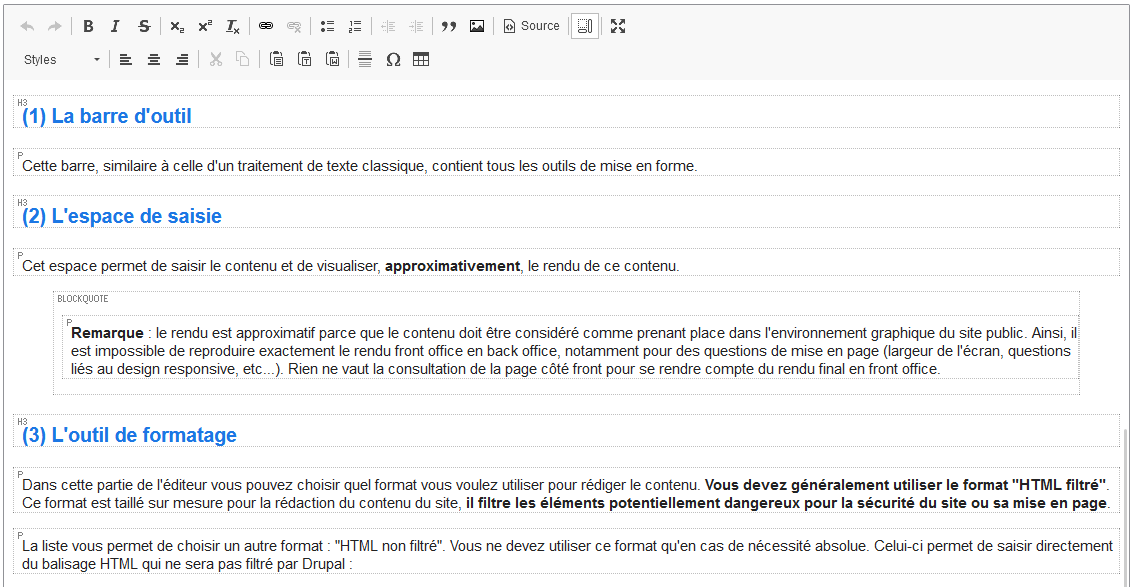Screen dimensions: 1133x587
Task: Insert a horizontal rule icon
Action: point(364,59)
